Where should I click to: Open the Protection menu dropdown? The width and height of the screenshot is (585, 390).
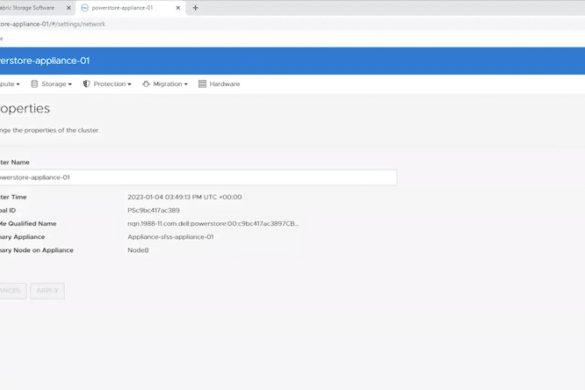[107, 84]
